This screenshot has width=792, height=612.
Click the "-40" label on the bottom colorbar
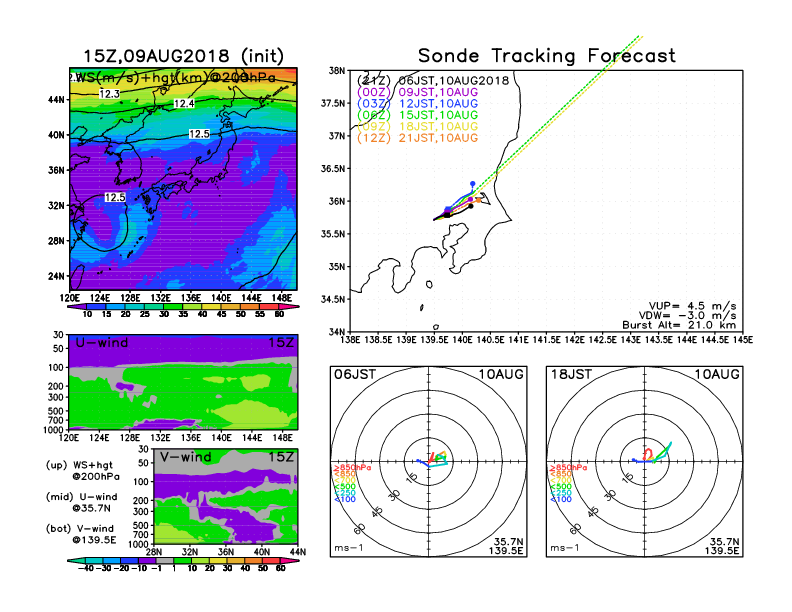86,568
